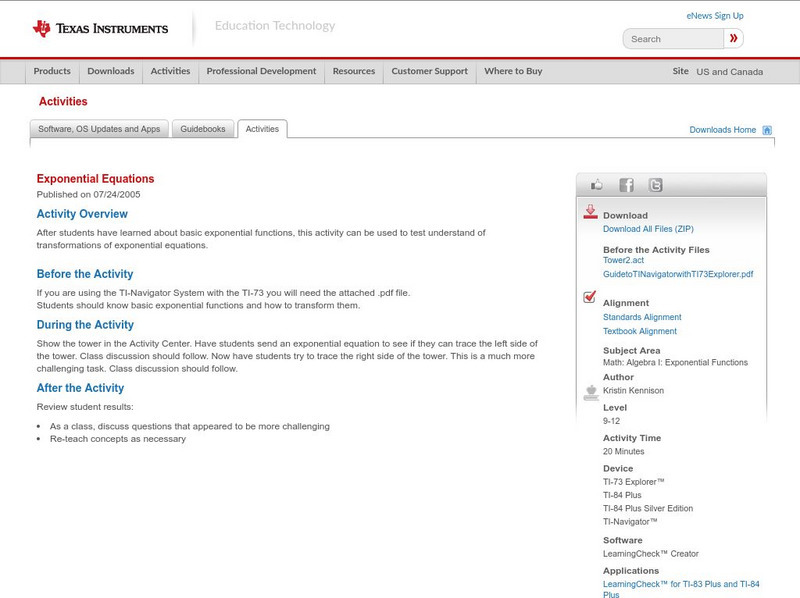The height and width of the screenshot is (598, 800).
Task: Click the During the Activity heading
Action: pyautogui.click(x=85, y=325)
